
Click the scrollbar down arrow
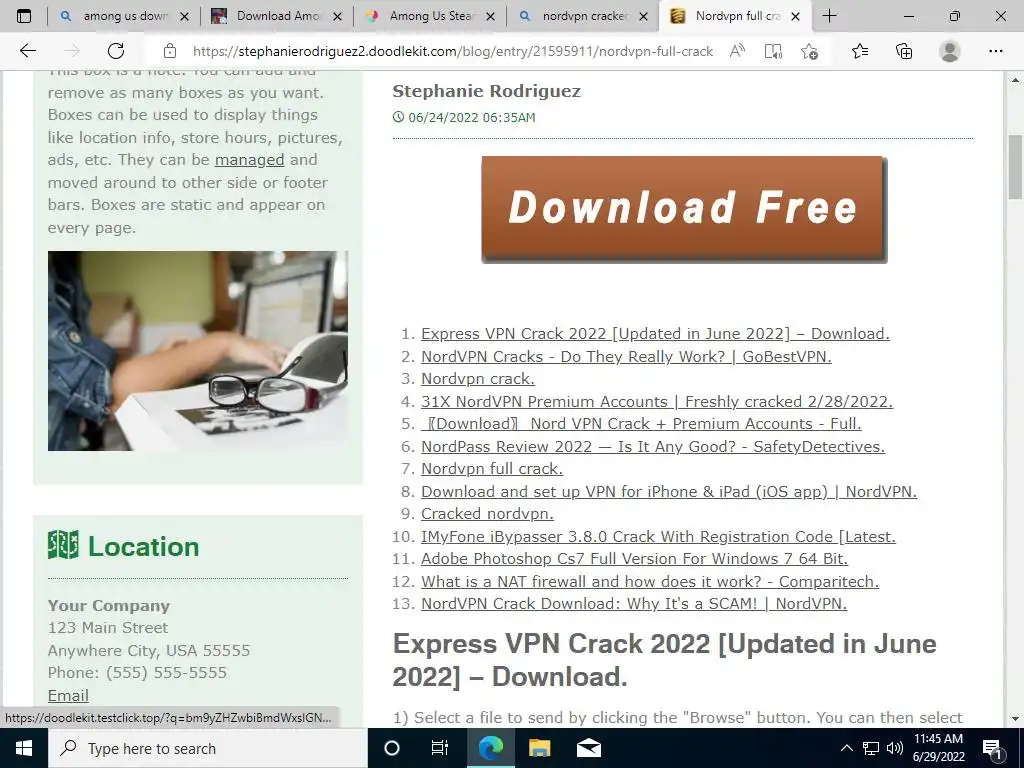pyautogui.click(x=1015, y=718)
